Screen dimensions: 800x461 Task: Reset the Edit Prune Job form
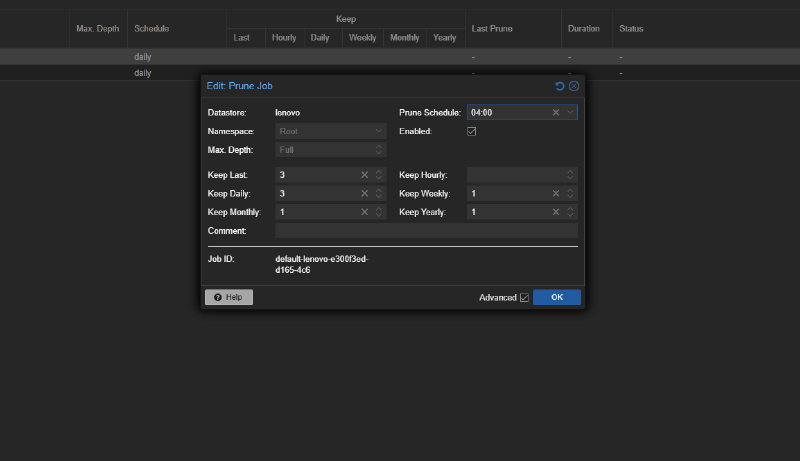[x=560, y=86]
